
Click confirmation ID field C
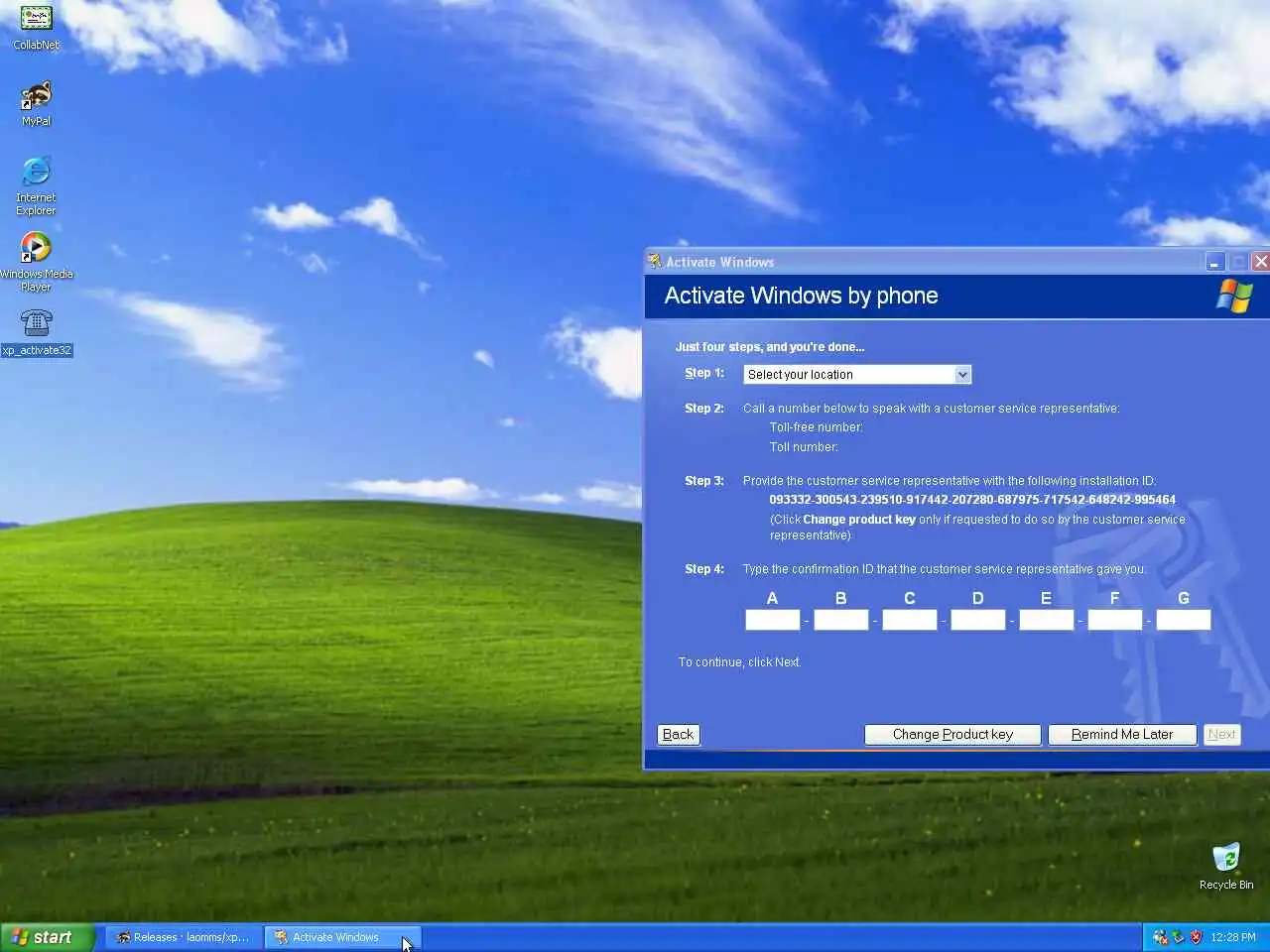point(909,620)
